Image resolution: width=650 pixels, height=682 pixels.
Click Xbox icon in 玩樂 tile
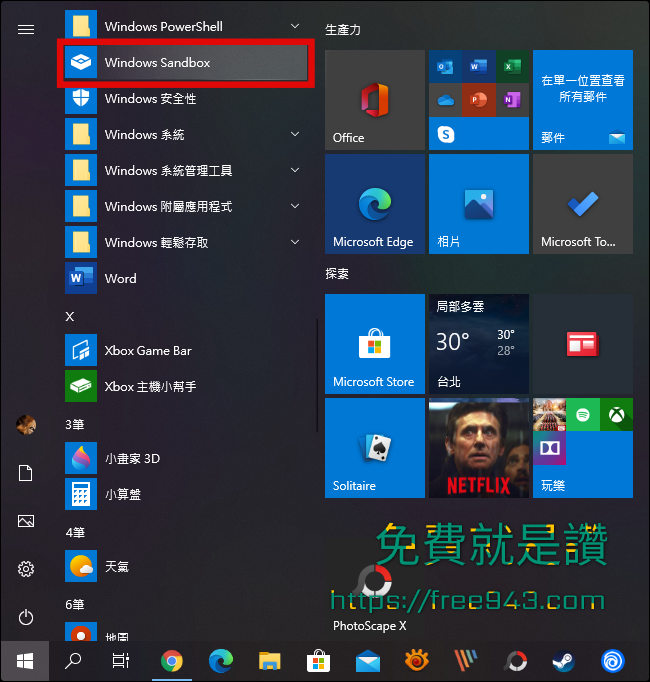point(616,415)
